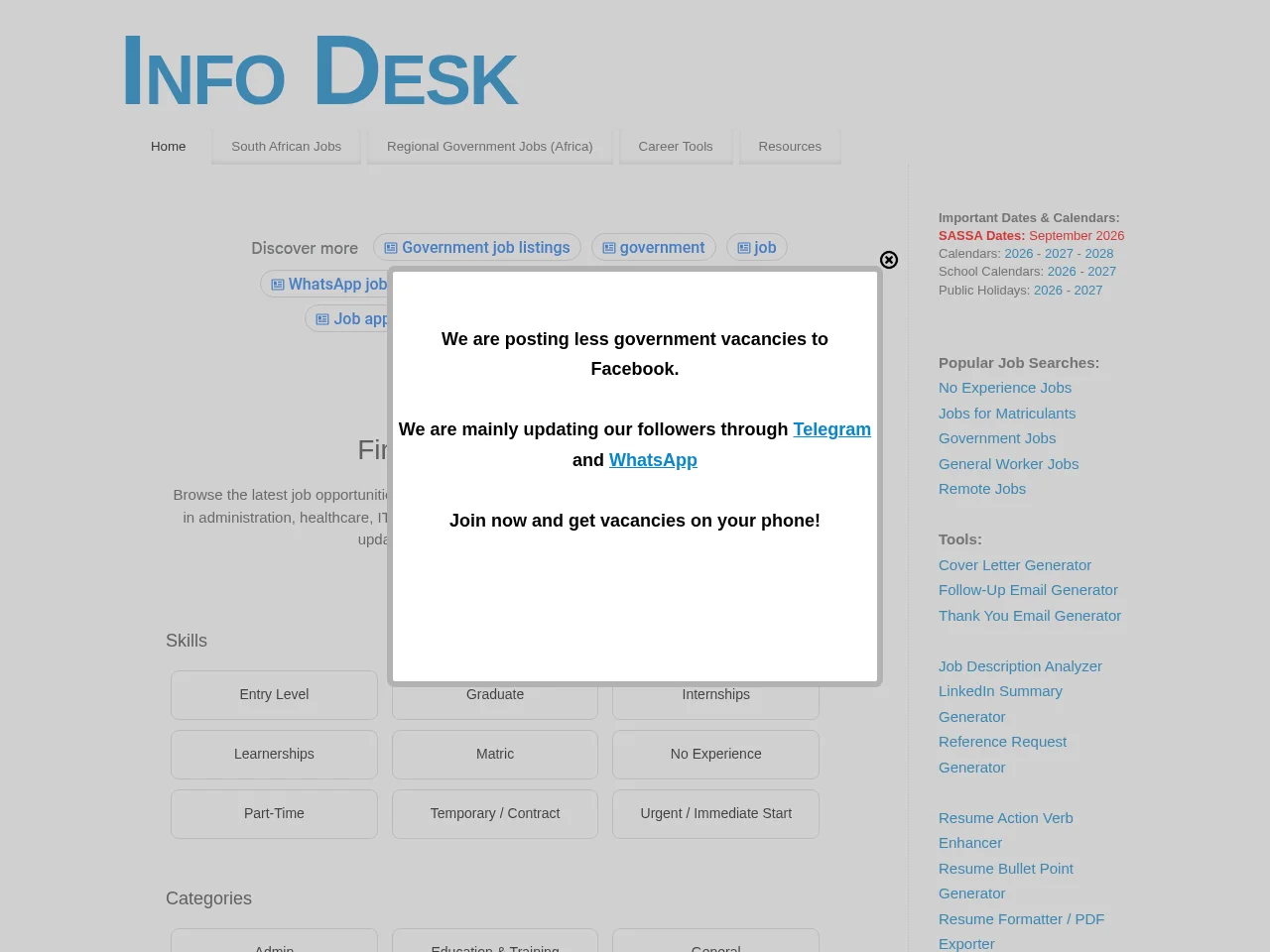Open Reference Request Generator tool
1270x952 pixels.
point(1002,755)
